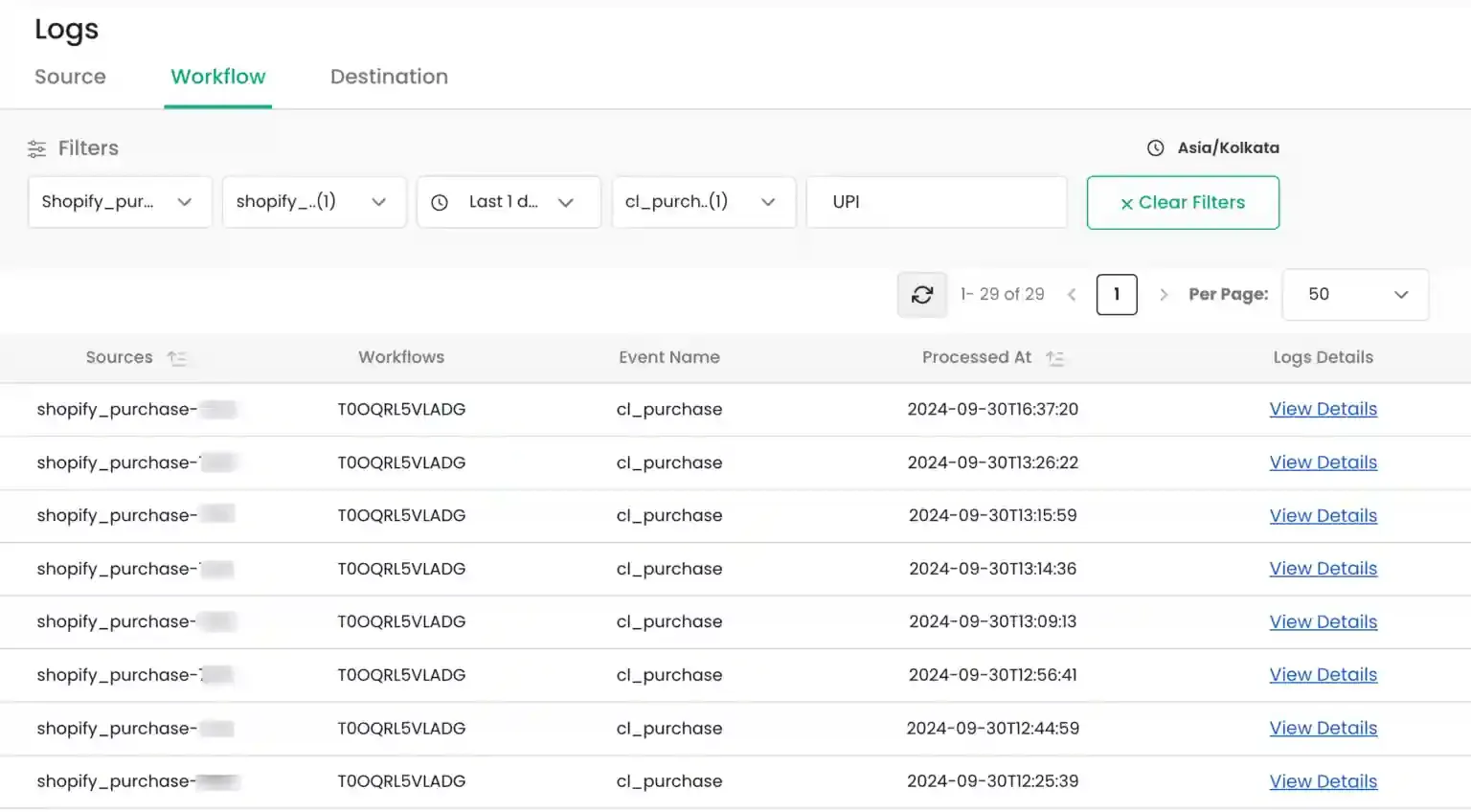
Task: Open the shopify_..(1) filter dropdown
Action: (314, 202)
